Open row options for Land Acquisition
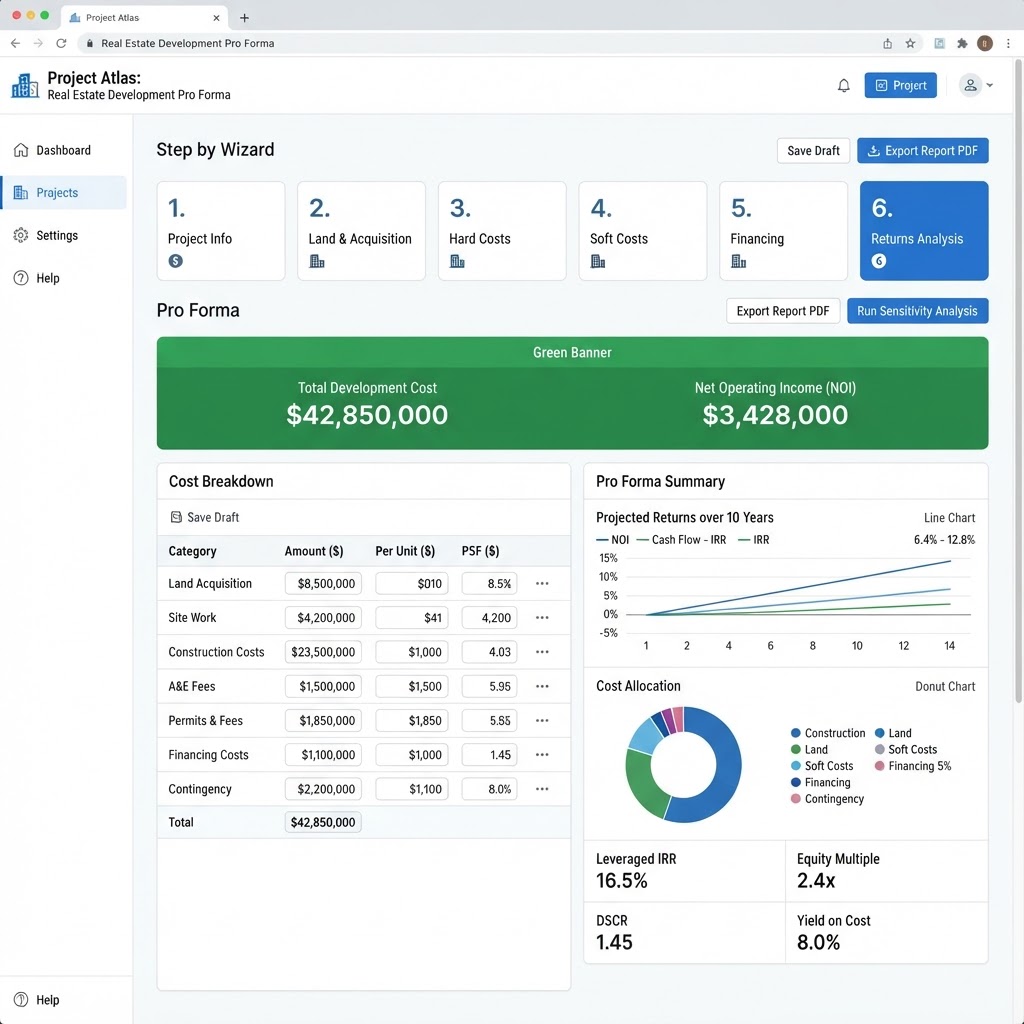 pyautogui.click(x=542, y=584)
